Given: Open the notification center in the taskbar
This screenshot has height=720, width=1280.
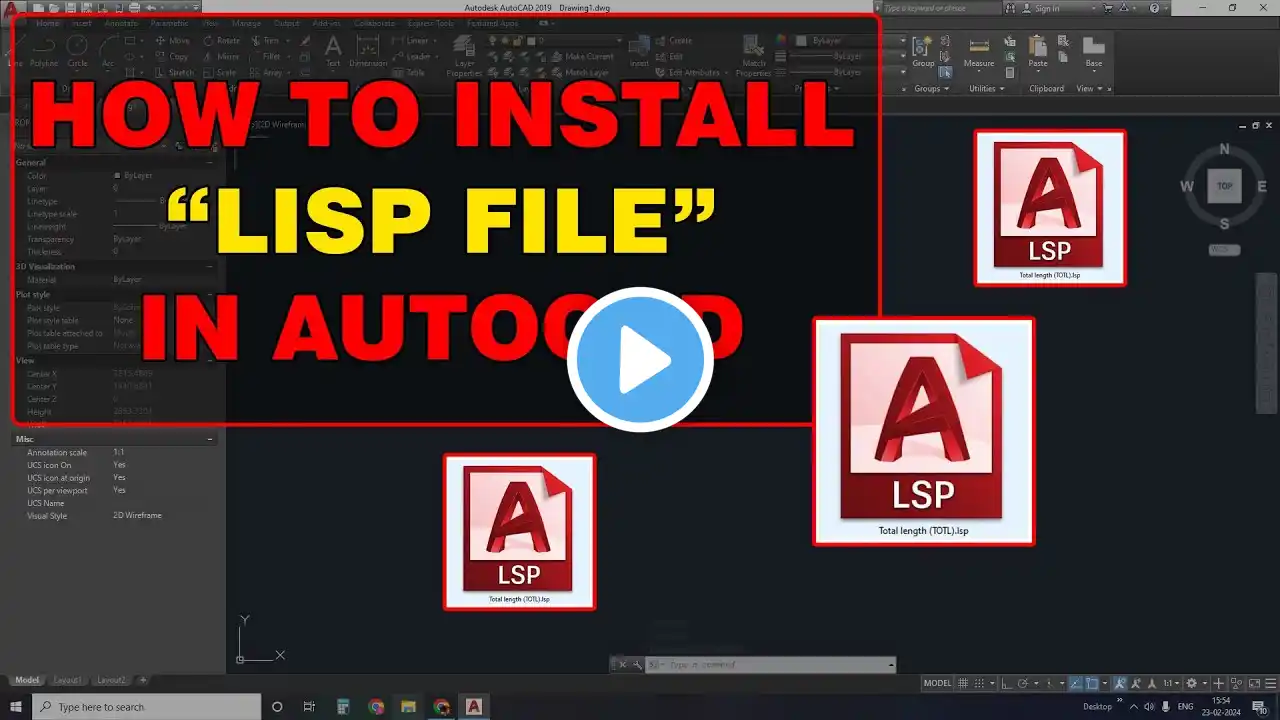Looking at the screenshot, I should (1259, 706).
